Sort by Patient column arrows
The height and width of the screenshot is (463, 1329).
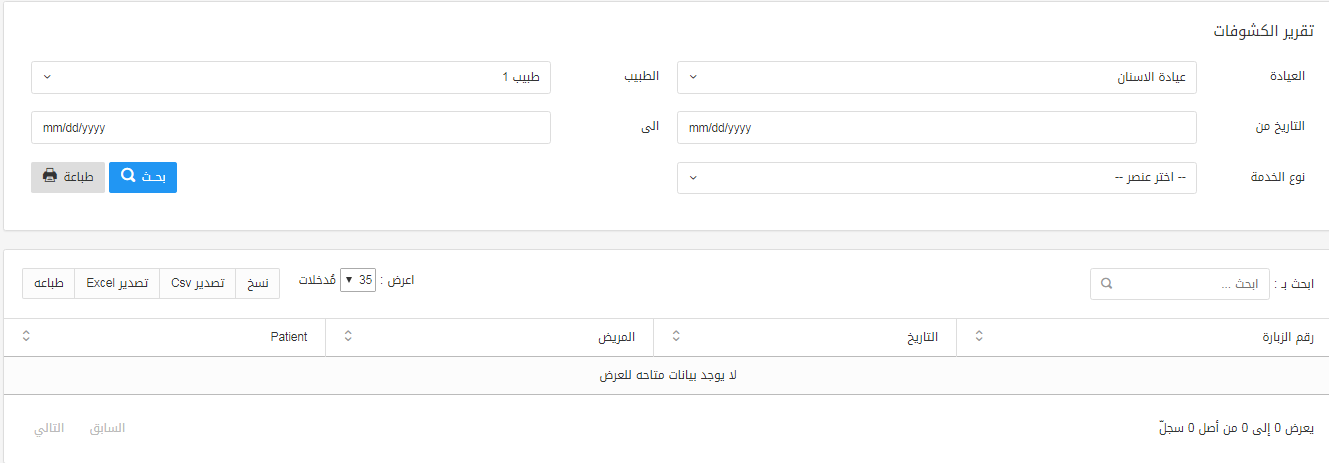[x=26, y=337]
